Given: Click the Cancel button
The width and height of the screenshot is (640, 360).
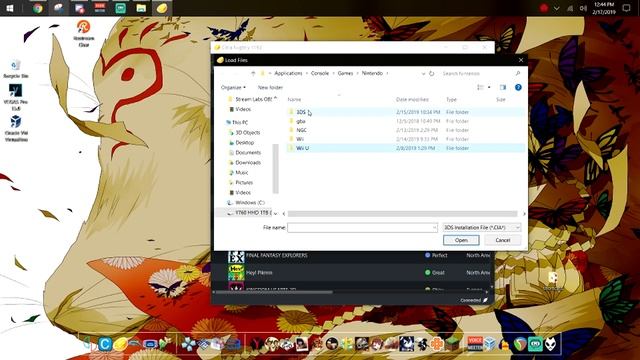Looking at the screenshot, I should click(x=503, y=240).
